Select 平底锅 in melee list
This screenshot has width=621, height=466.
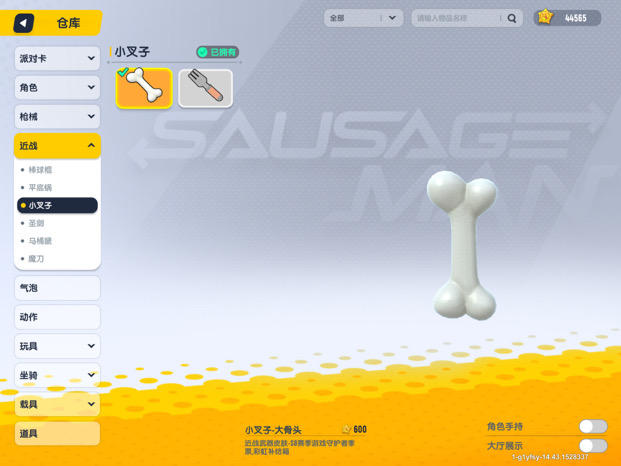40,188
